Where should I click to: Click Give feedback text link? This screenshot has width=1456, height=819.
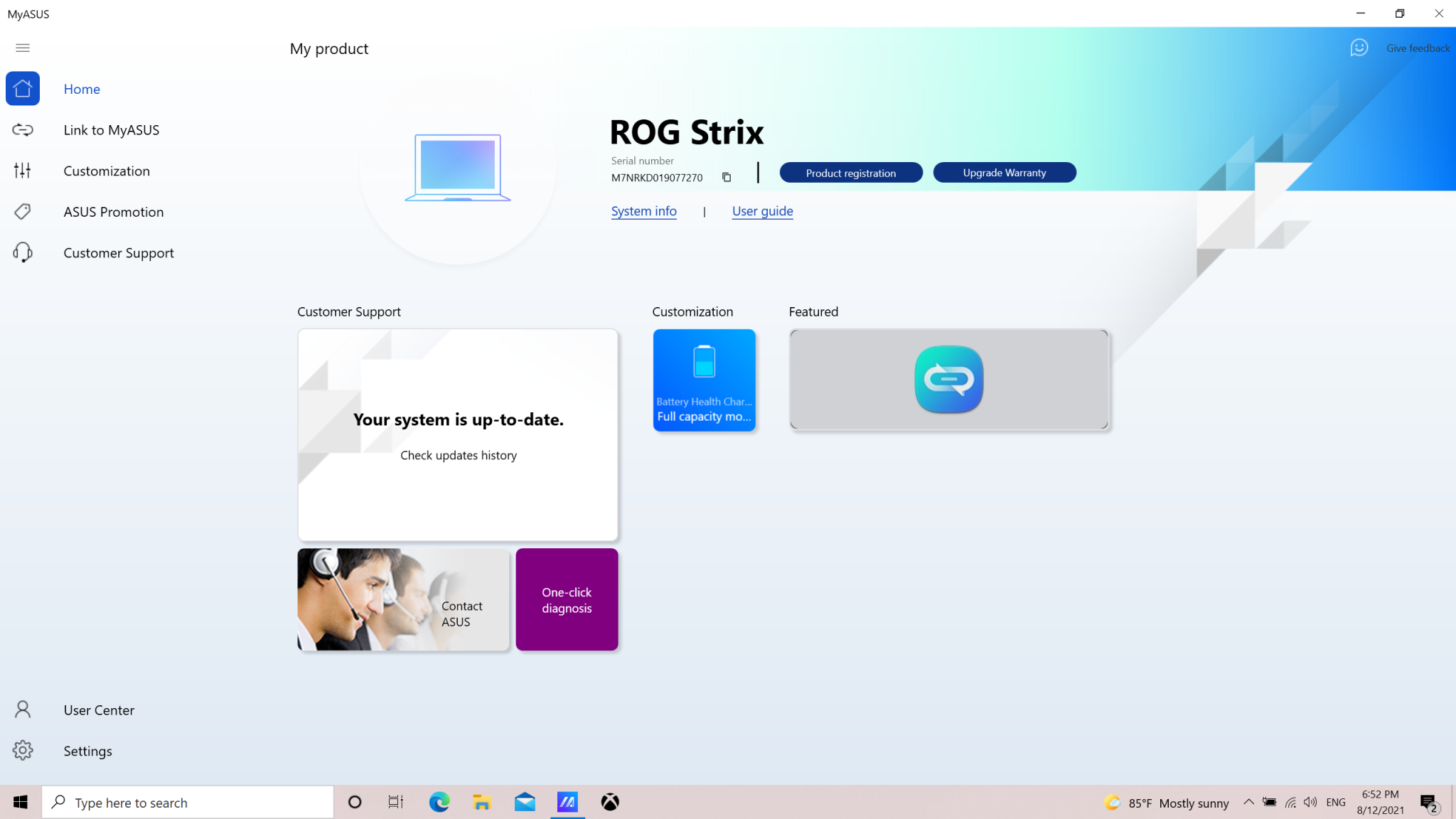(x=1418, y=48)
